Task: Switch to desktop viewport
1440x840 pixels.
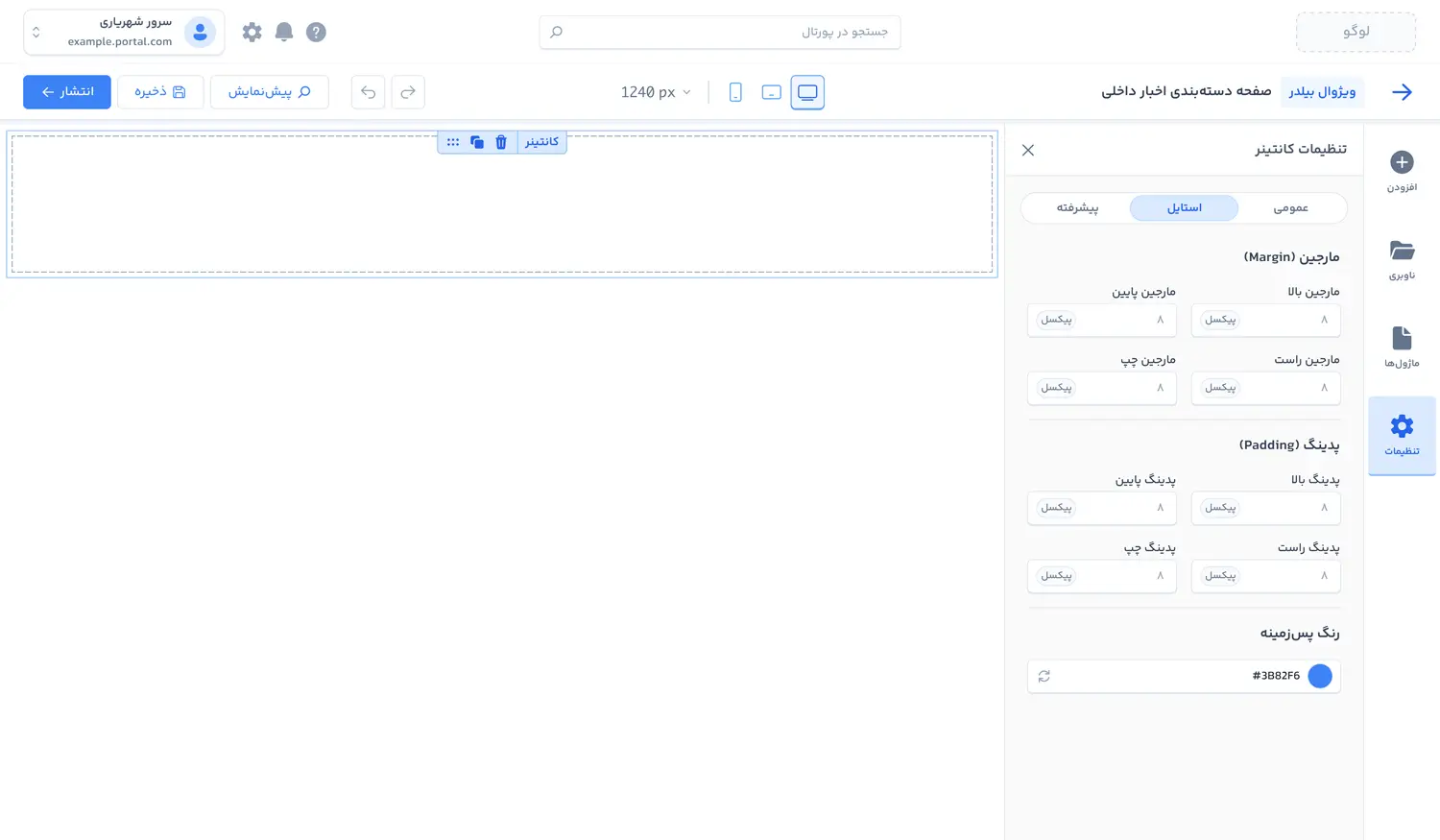Action: pyautogui.click(x=807, y=92)
